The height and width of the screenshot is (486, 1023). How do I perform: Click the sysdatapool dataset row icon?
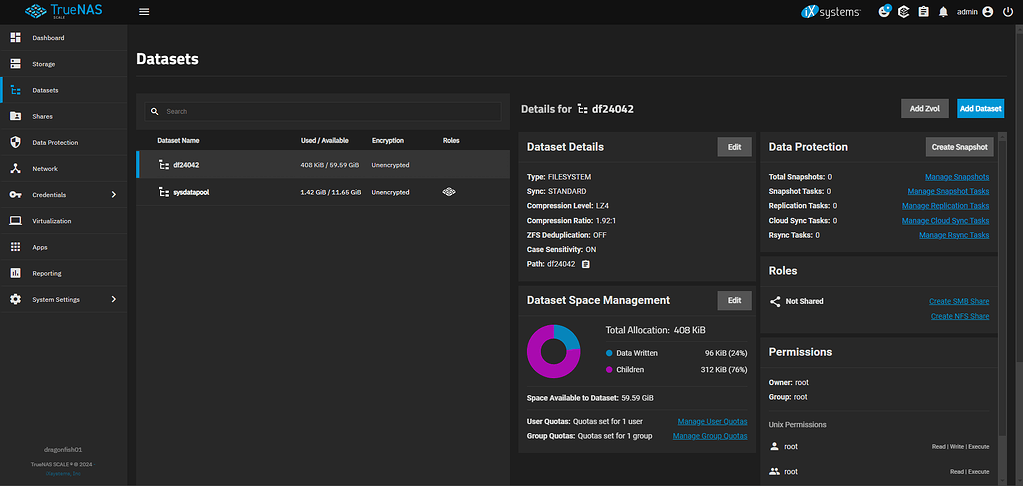(x=164, y=192)
